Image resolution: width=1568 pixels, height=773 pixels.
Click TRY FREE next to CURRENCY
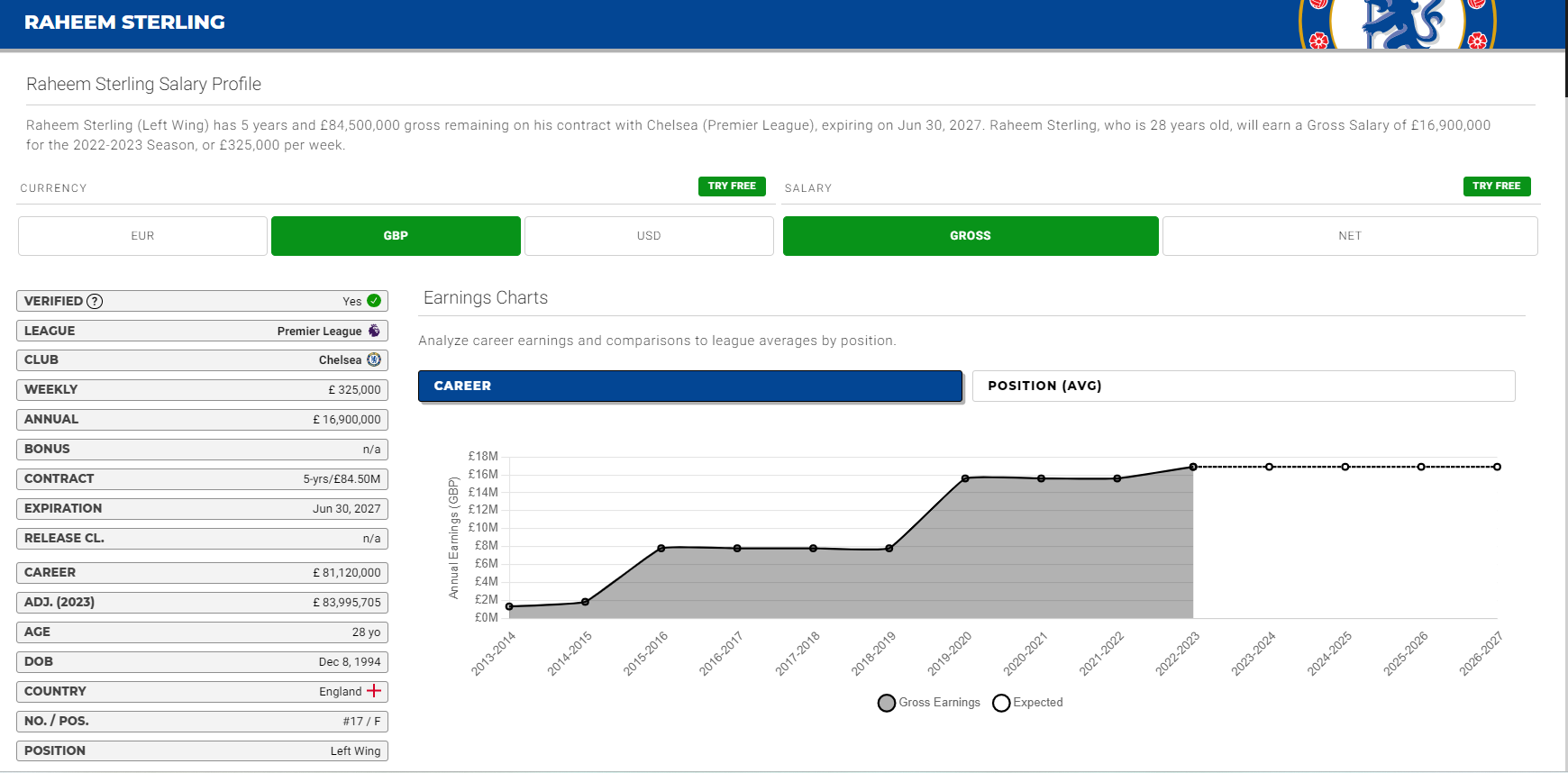coord(732,186)
